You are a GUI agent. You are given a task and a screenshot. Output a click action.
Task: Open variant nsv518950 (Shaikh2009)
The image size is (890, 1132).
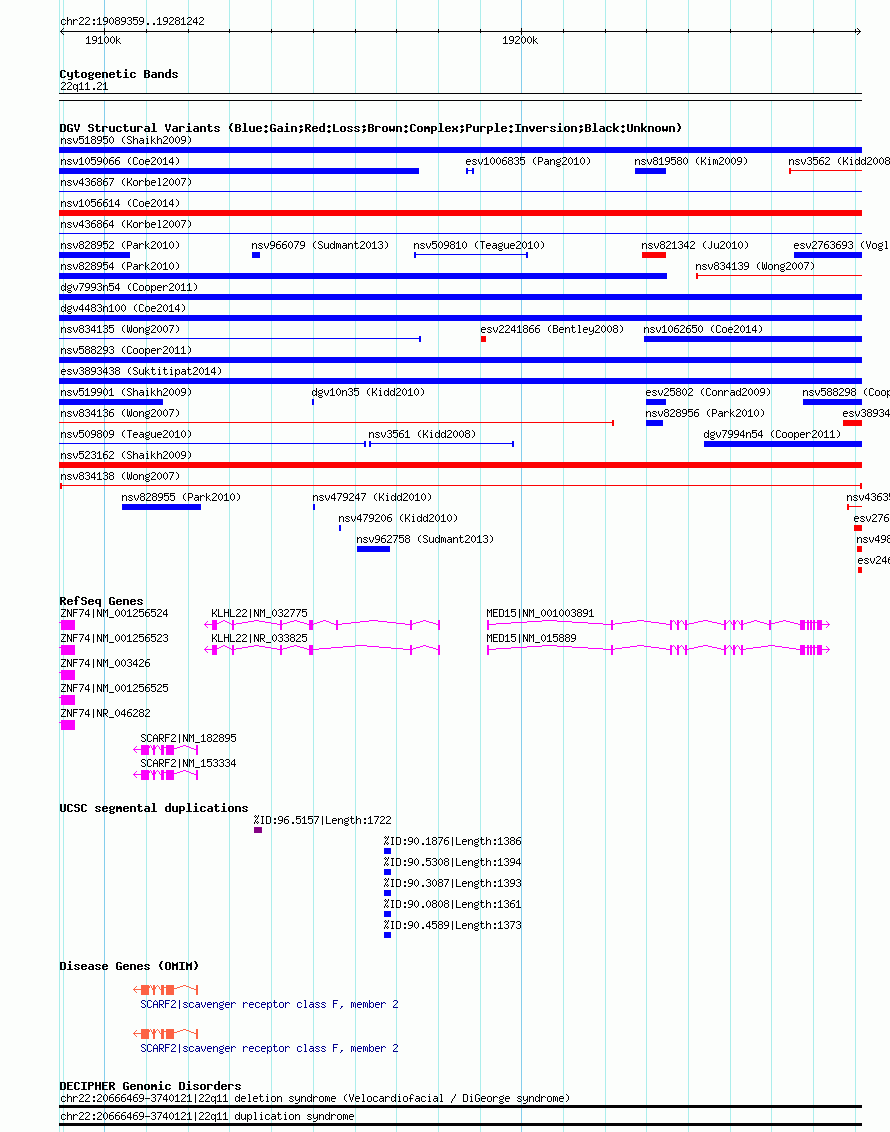[126, 140]
